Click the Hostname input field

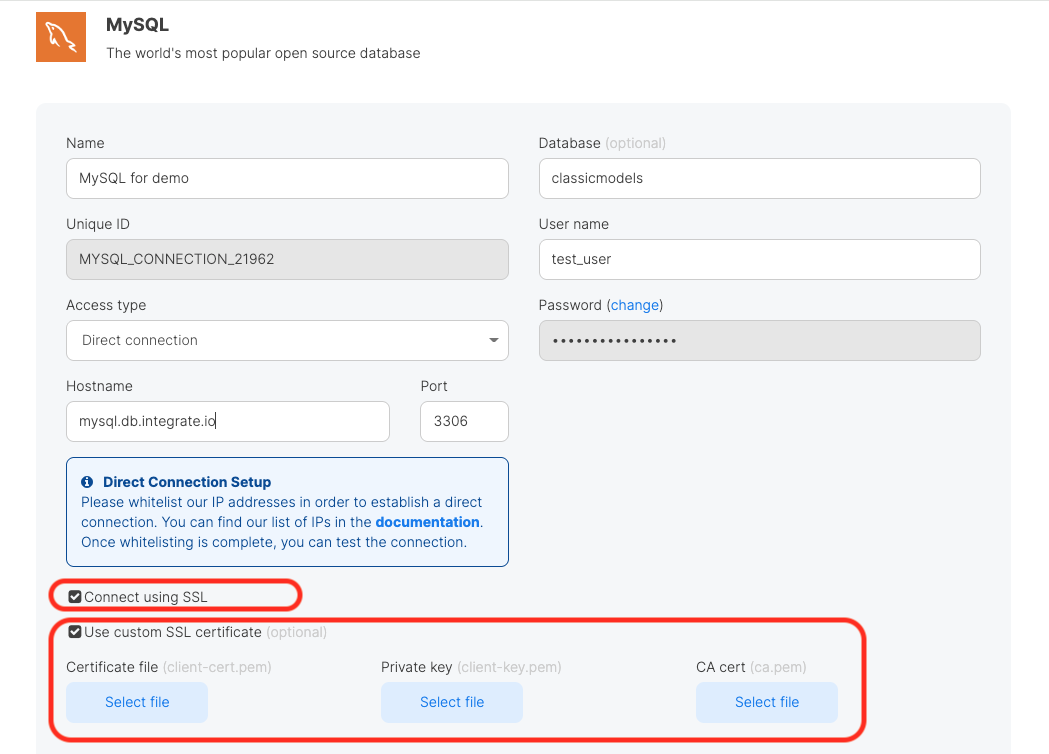coord(228,421)
